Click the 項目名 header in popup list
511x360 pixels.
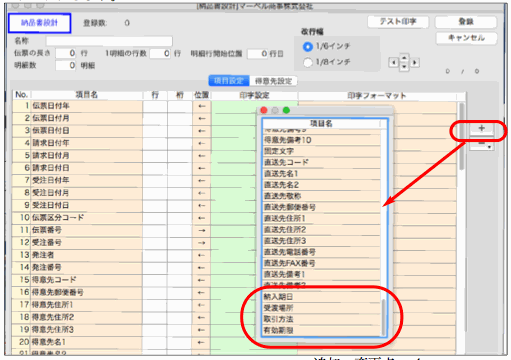pos(321,124)
